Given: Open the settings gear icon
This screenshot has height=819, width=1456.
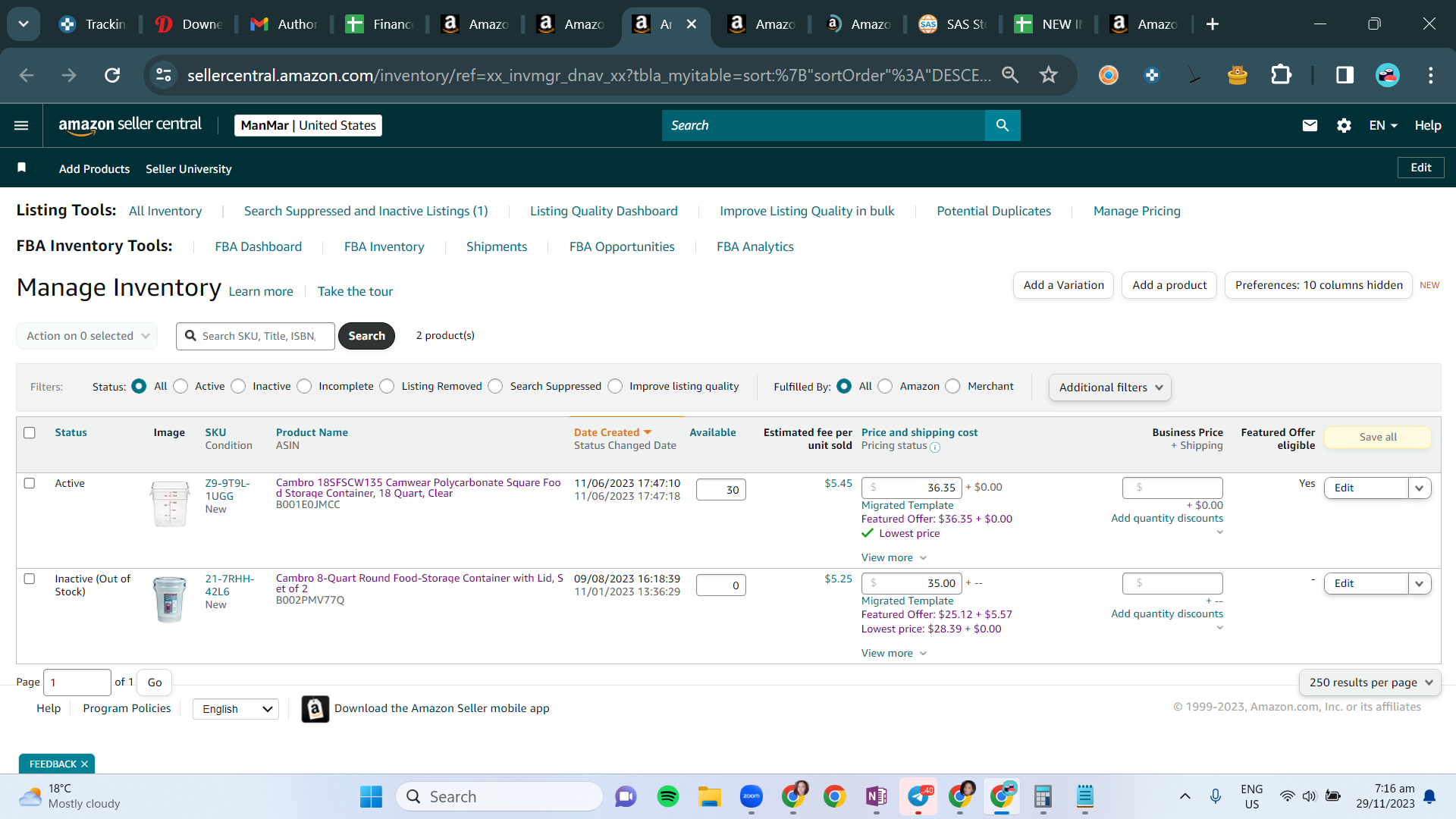Looking at the screenshot, I should [1344, 125].
